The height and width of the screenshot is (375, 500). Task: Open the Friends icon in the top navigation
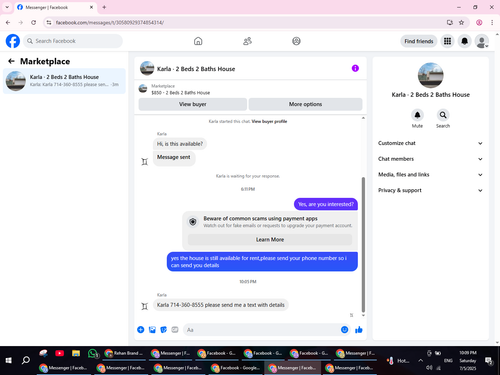coord(247,41)
